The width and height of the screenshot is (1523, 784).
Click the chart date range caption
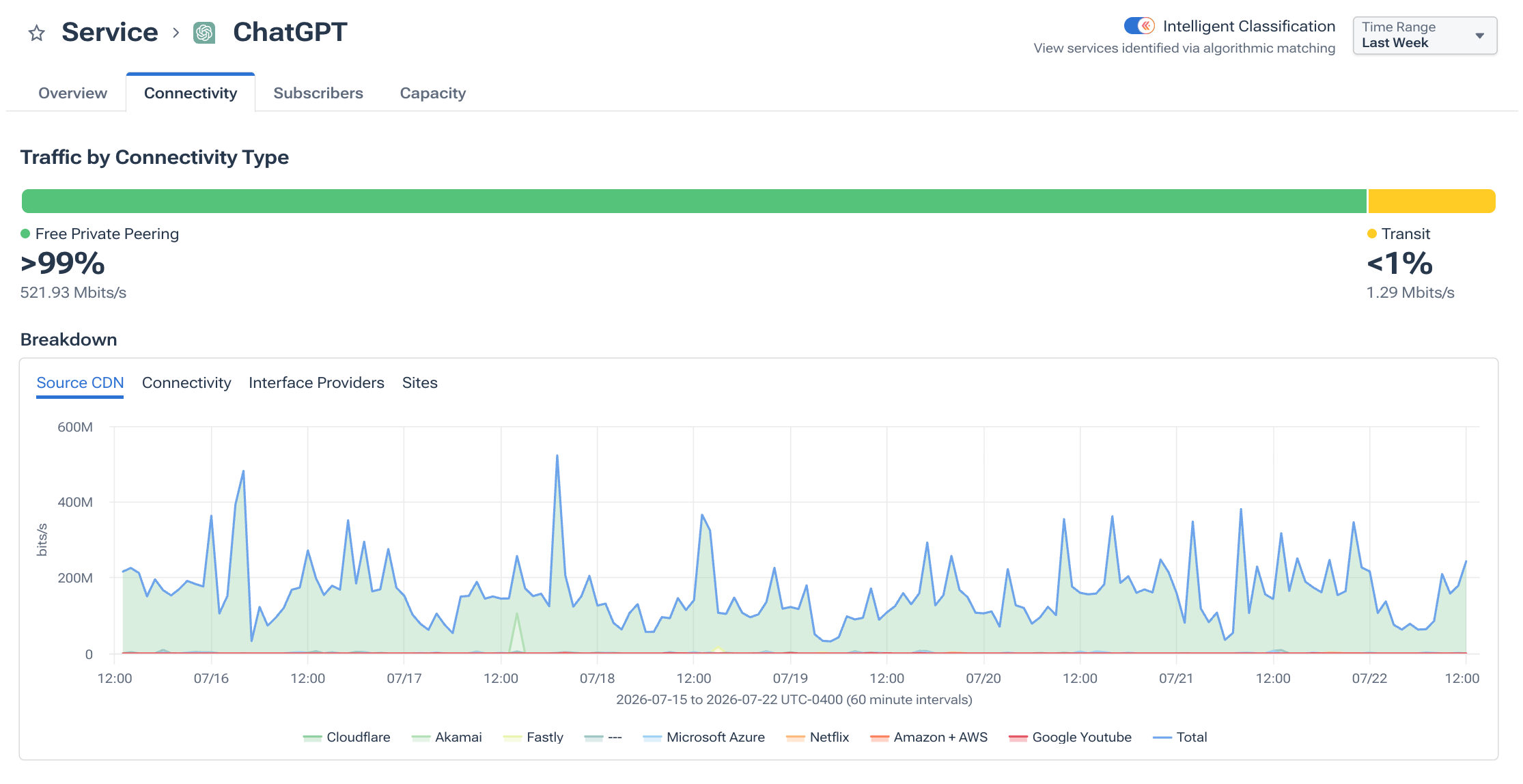pos(794,699)
